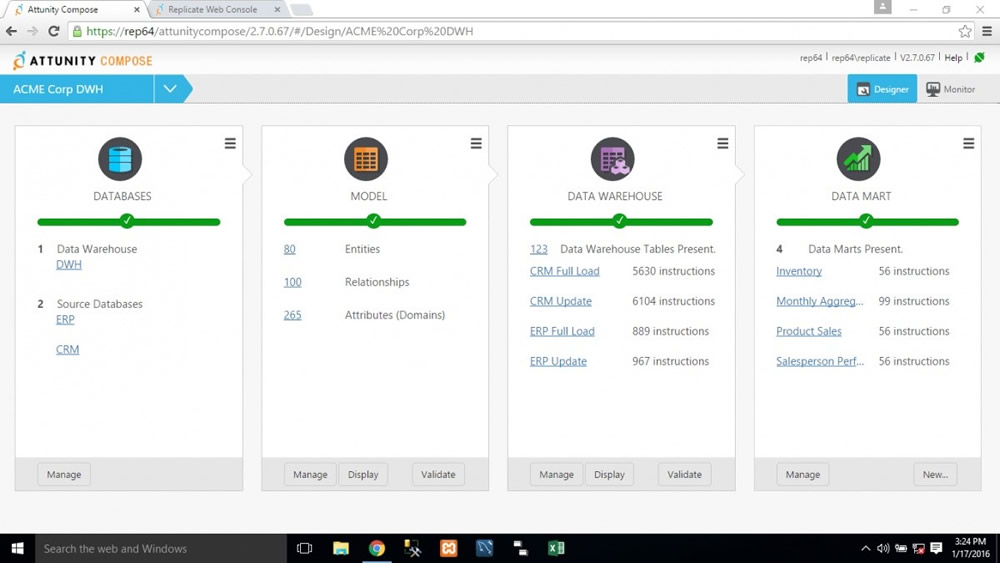Click Manage in the Data Warehouse panel
Viewport: 1000px width, 563px height.
(557, 474)
